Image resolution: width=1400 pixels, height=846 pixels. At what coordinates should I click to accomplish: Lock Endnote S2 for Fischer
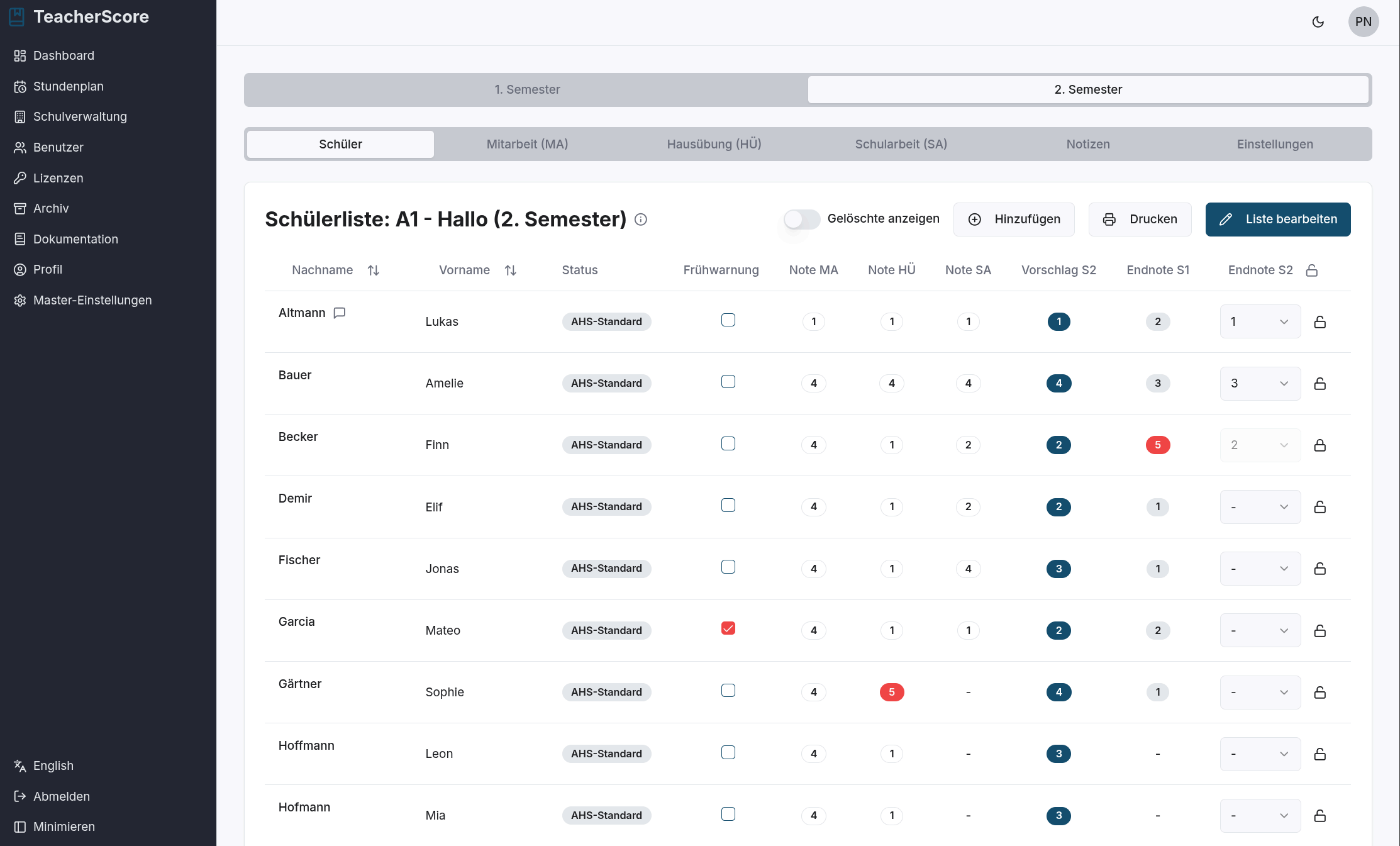[1320, 569]
